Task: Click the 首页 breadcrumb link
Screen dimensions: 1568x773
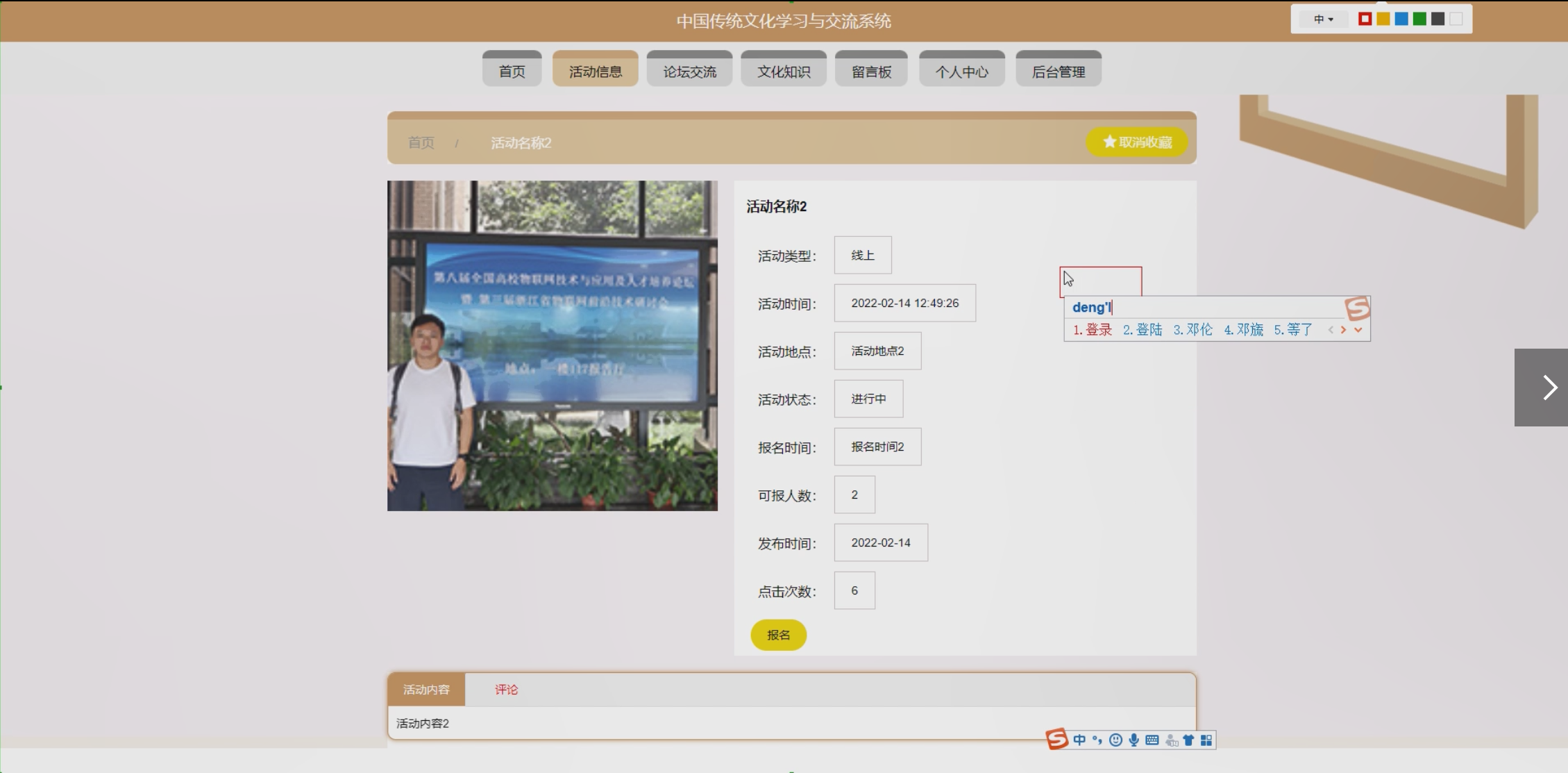Action: (421, 143)
